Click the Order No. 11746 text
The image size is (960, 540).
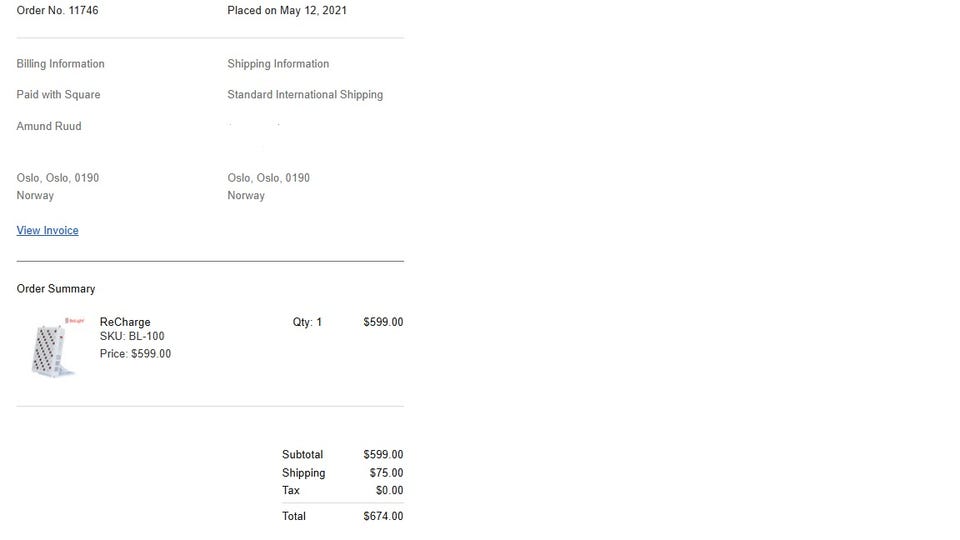(x=57, y=10)
